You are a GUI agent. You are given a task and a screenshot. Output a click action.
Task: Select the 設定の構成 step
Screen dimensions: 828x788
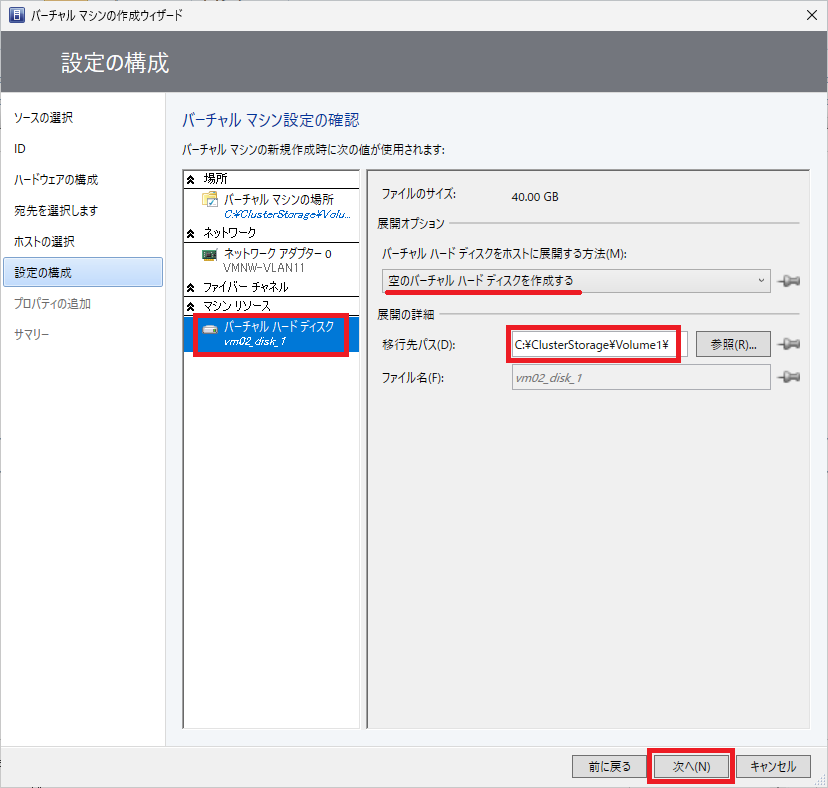point(83,273)
